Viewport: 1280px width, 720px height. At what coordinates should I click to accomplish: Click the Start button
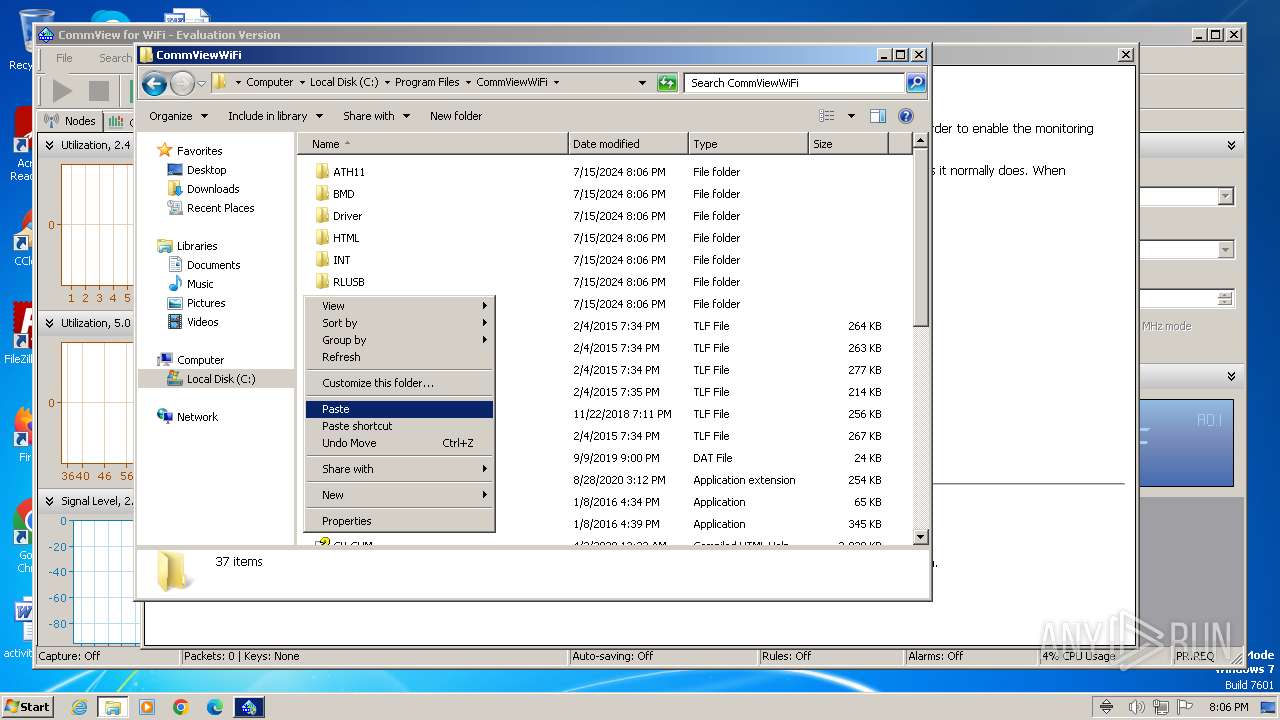point(27,706)
